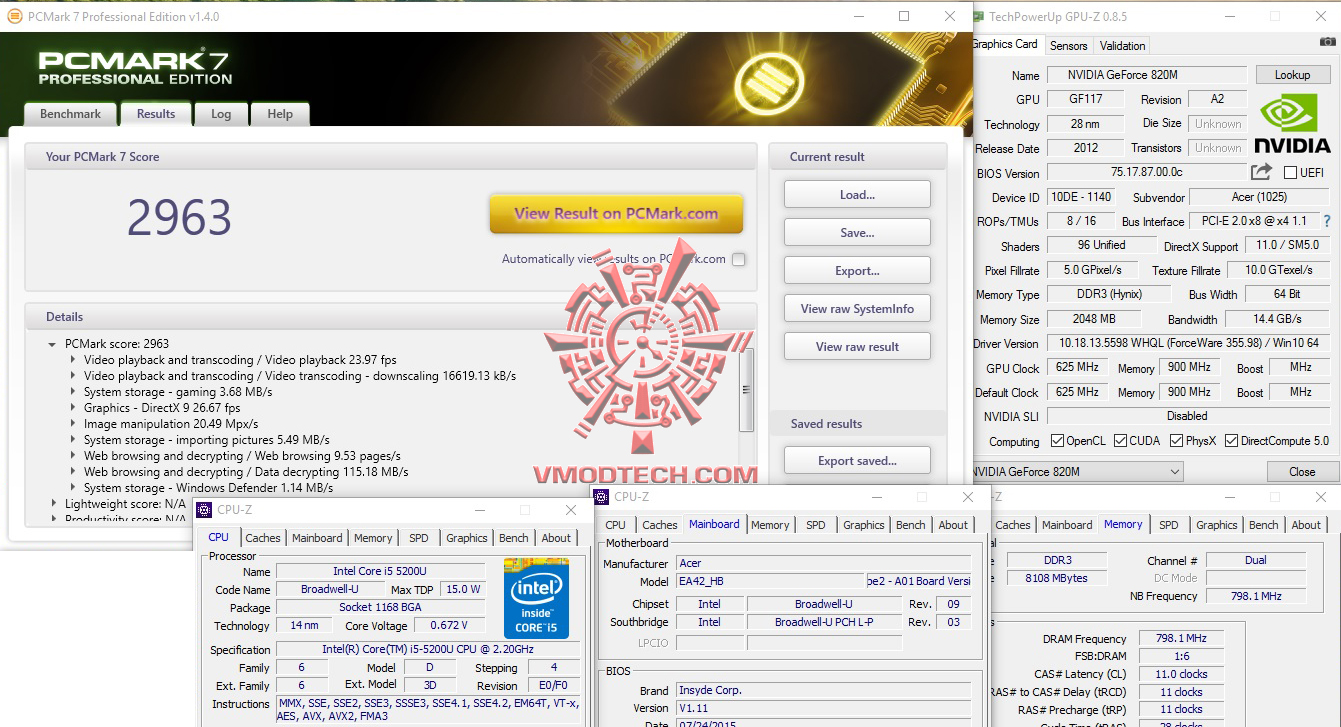The height and width of the screenshot is (727, 1341).
Task: Click the BIOS Brand field 'Insyde Corp.'
Action: [823, 690]
